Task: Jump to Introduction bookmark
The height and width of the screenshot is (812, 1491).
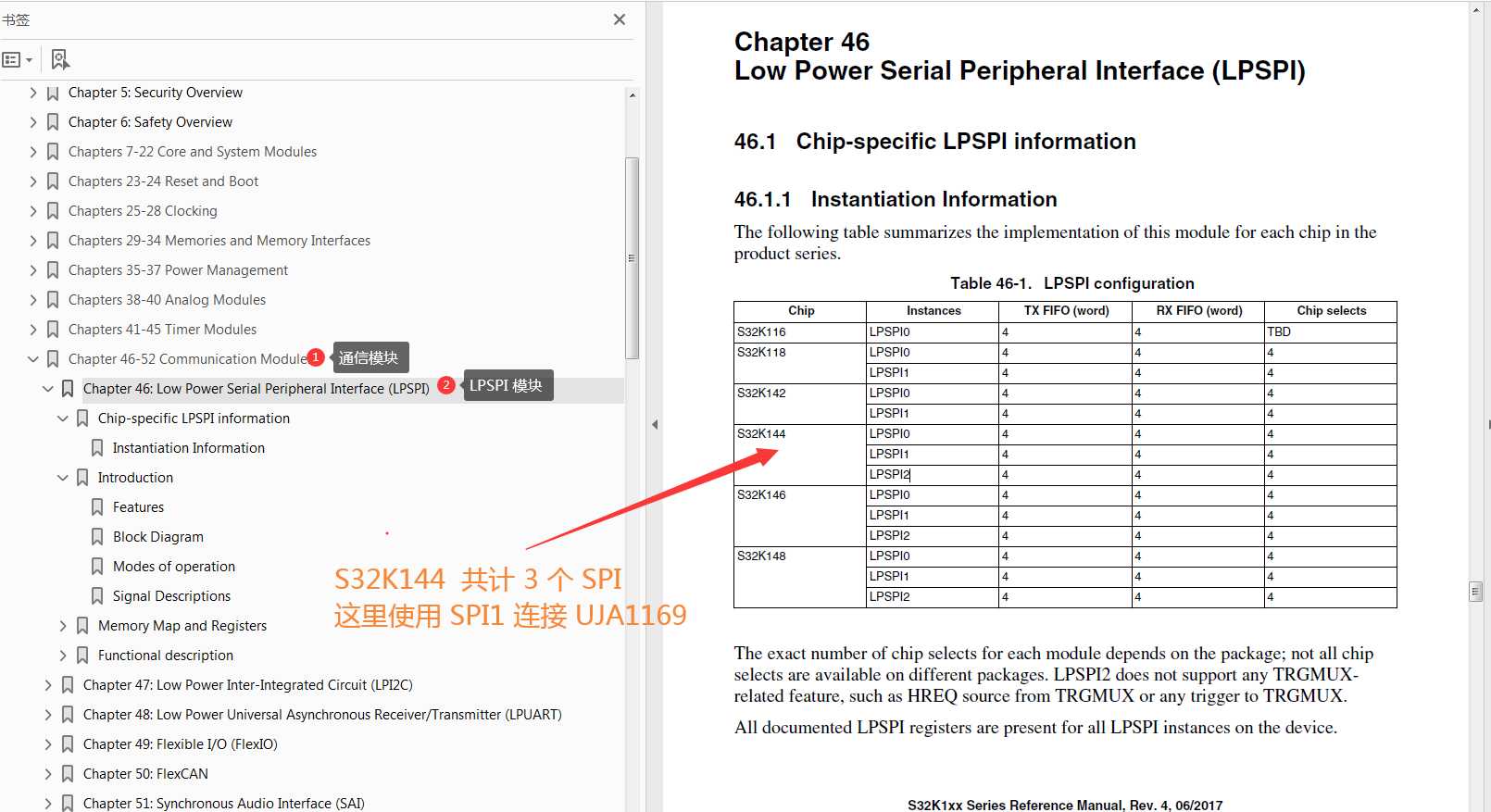Action: (135, 478)
